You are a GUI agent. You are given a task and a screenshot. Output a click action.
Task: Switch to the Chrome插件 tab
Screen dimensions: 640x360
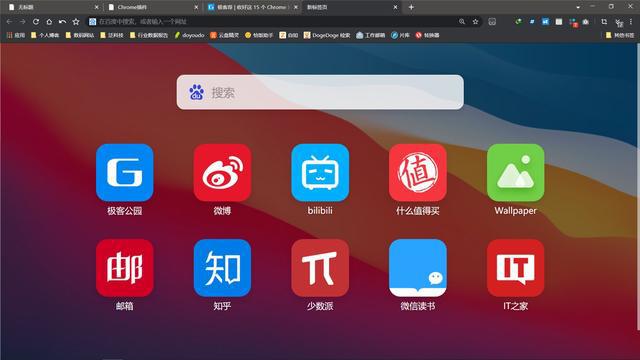[153, 7]
